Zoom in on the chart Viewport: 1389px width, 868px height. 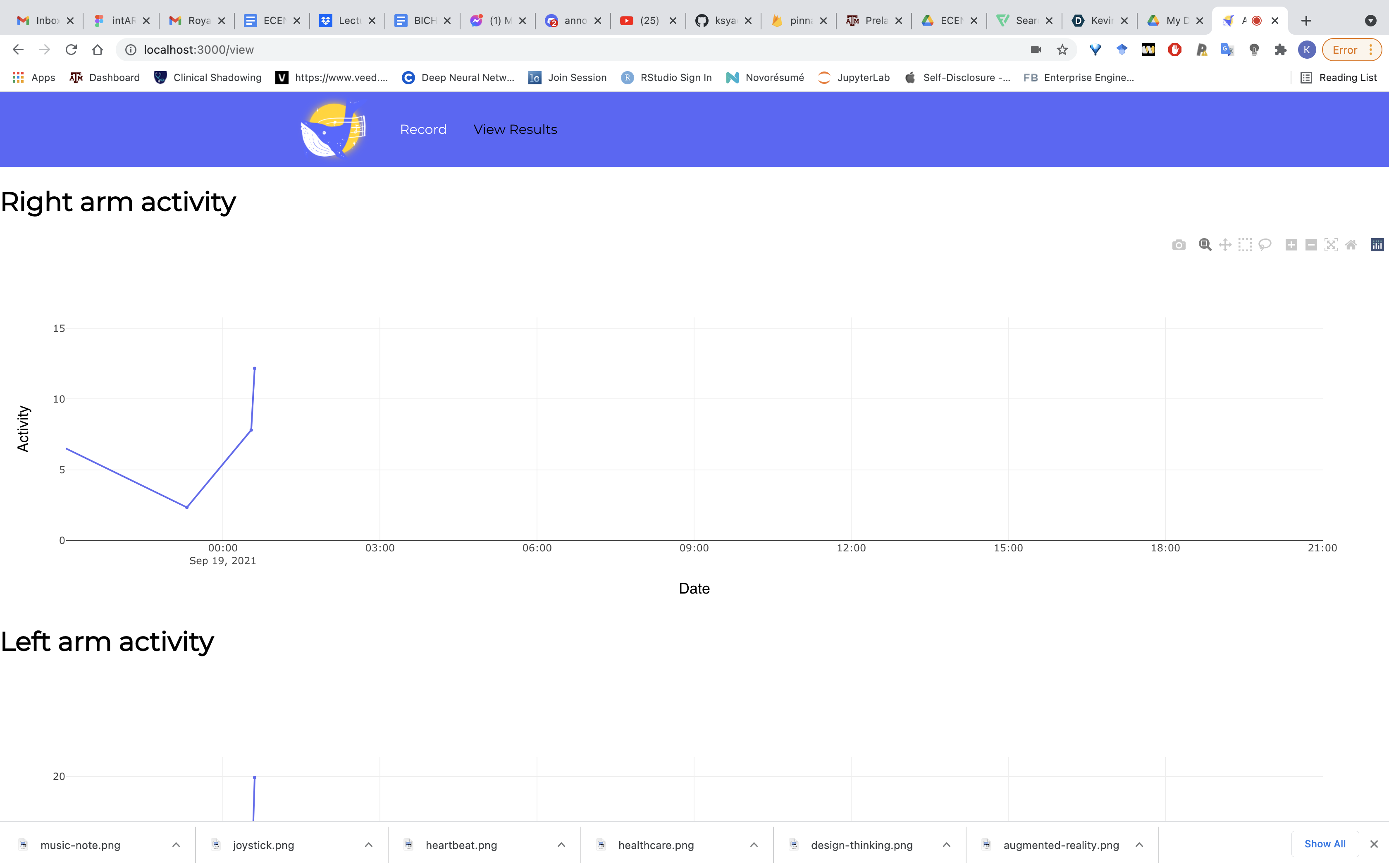click(1291, 245)
